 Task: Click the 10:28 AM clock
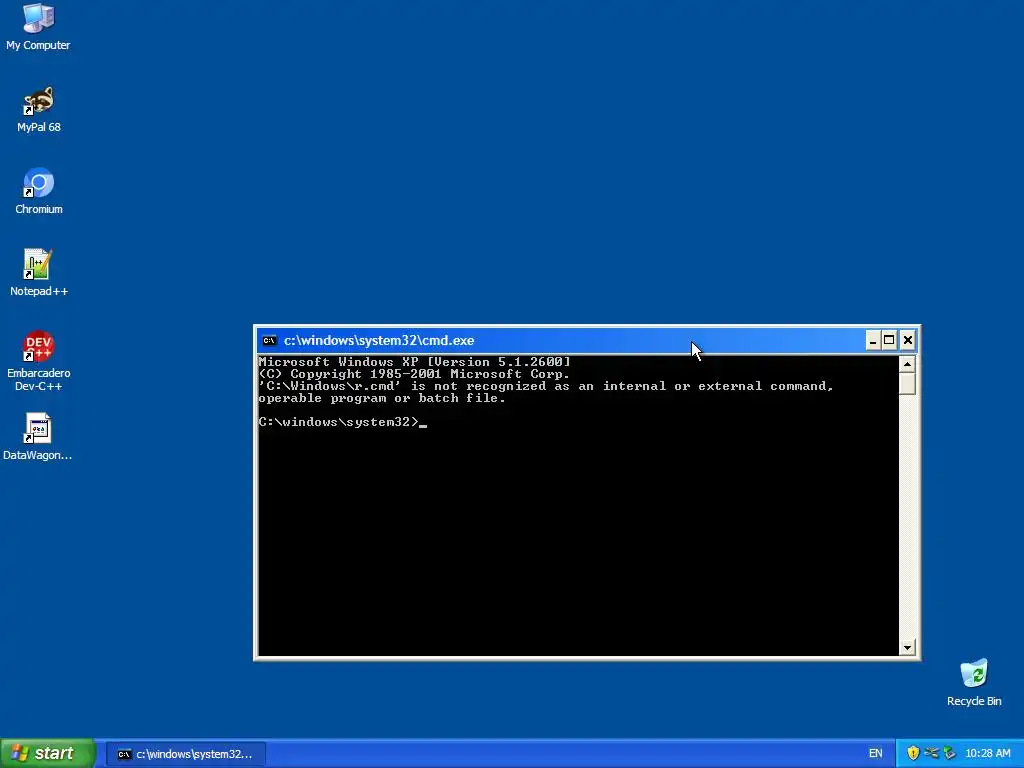coord(987,754)
